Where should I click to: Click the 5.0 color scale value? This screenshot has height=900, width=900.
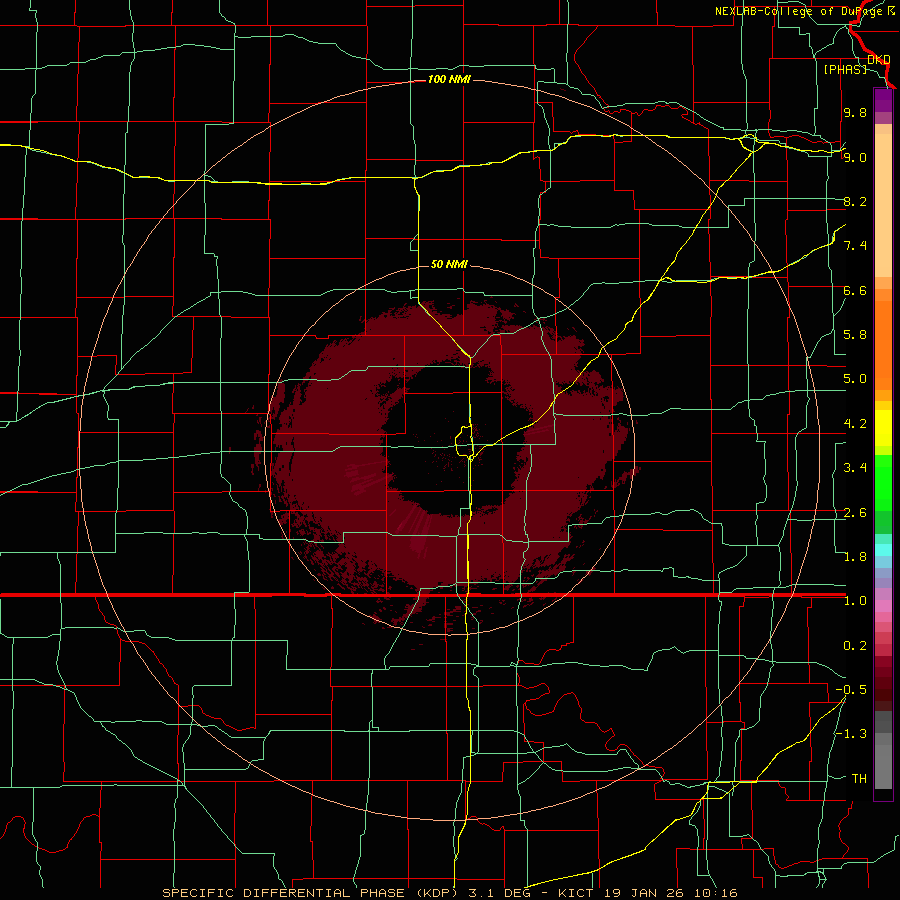(x=855, y=379)
